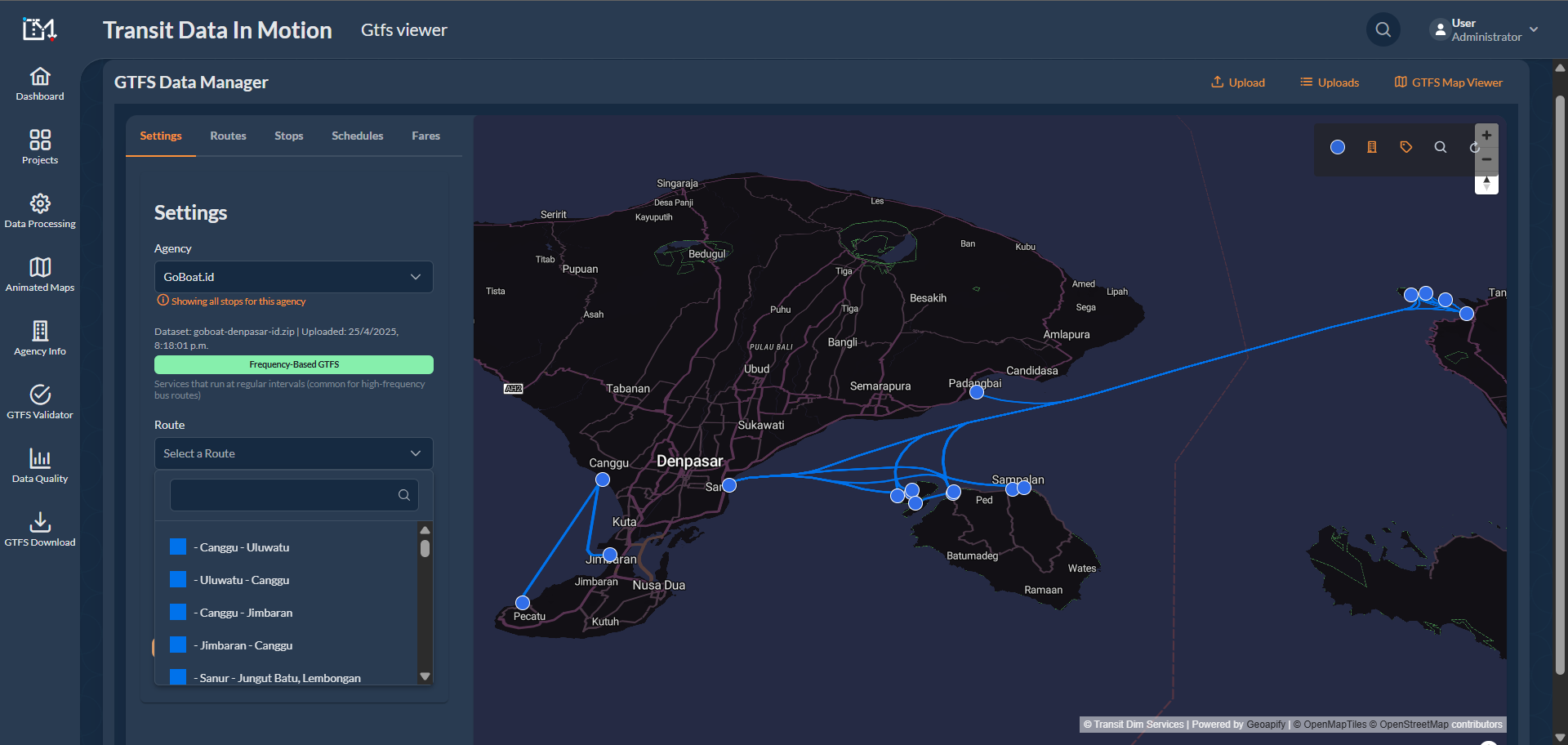Open the GoBoat.id agency dropdown
This screenshot has height=745, width=1568.
coord(293,277)
